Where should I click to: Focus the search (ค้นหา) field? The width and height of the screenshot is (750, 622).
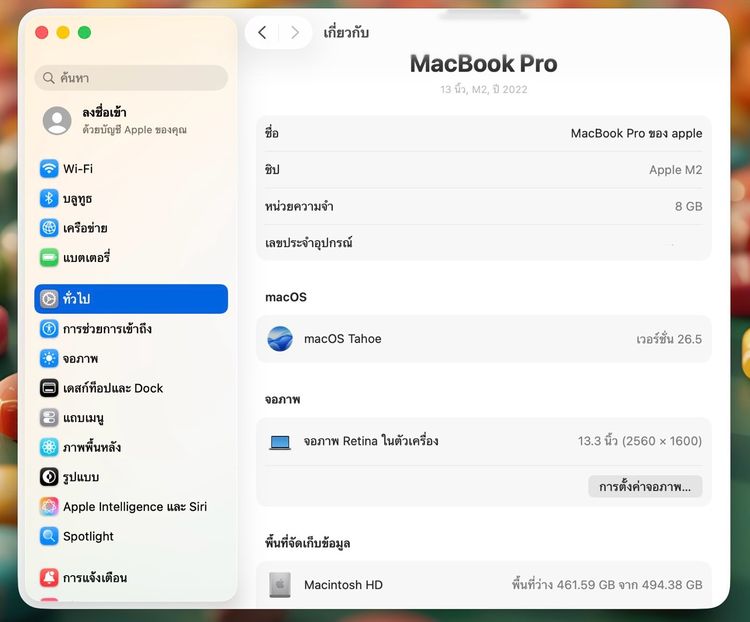131,78
